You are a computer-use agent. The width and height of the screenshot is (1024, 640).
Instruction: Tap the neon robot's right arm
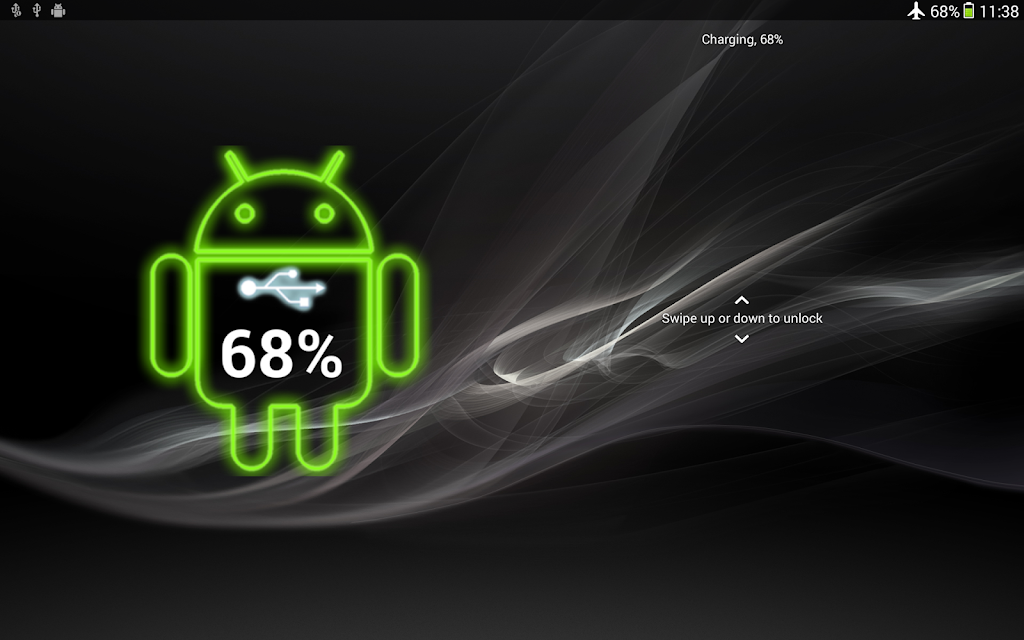(398, 315)
